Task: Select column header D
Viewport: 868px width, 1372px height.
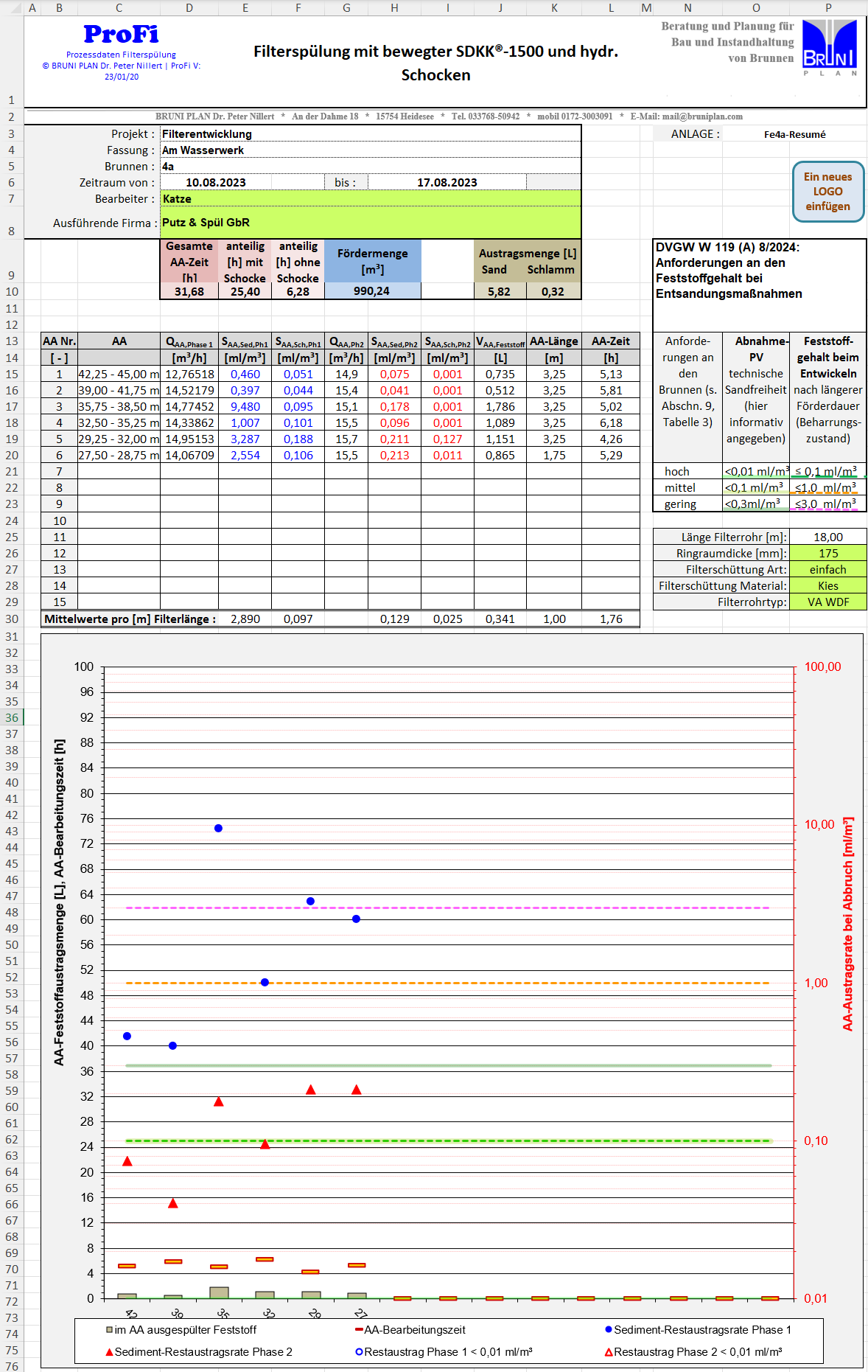Action: (189, 7)
